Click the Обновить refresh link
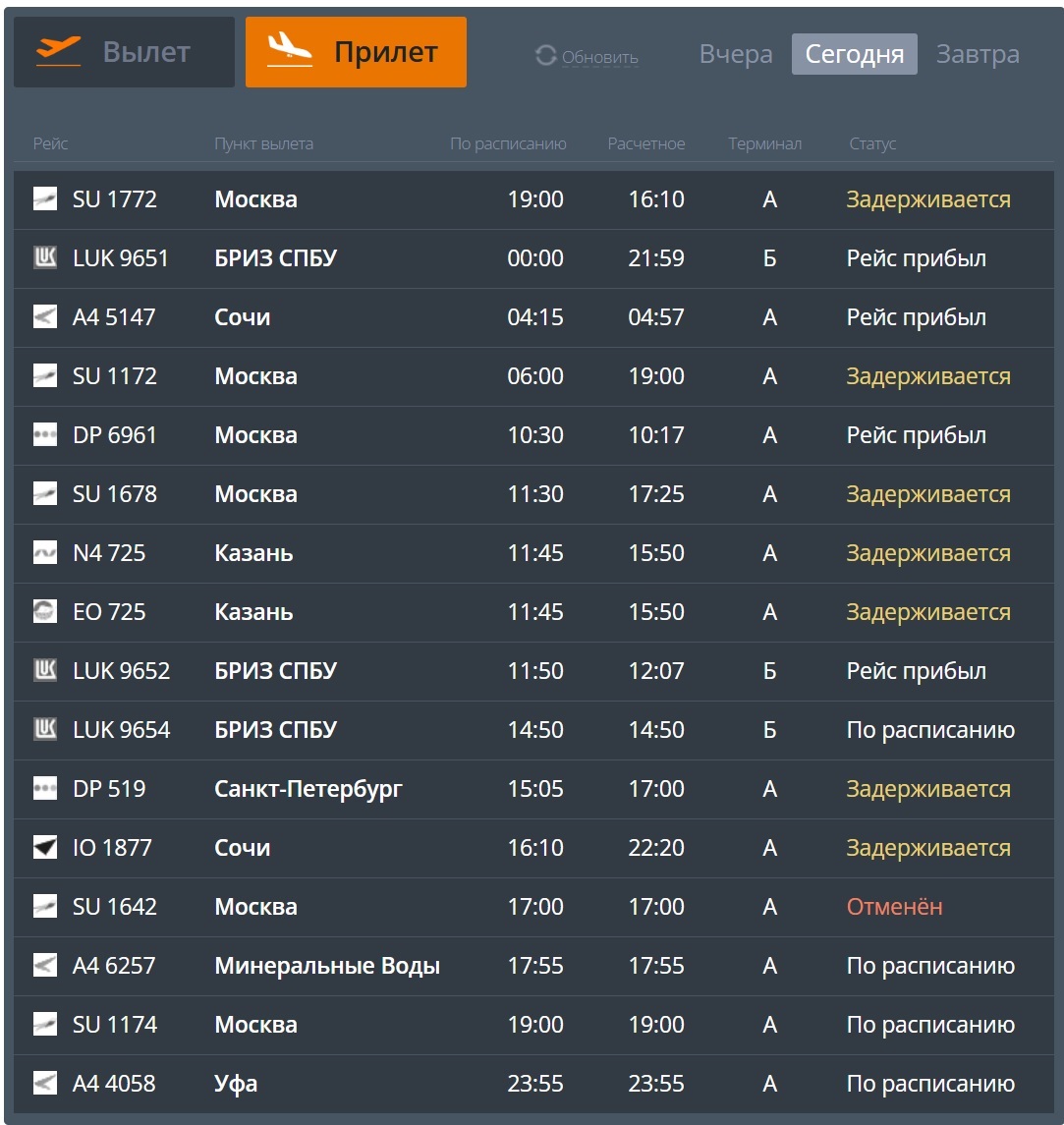Viewport: 1064px width, 1125px height. click(600, 57)
